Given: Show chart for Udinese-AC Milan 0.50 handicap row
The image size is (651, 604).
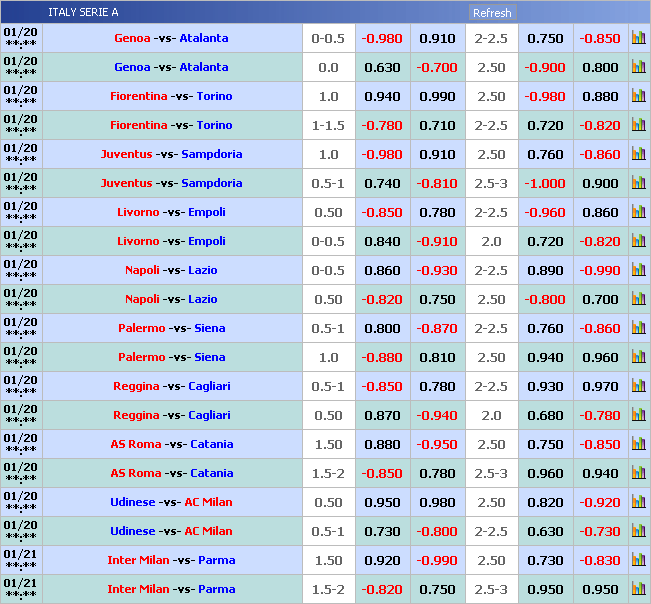Looking at the screenshot, I should point(638,503).
